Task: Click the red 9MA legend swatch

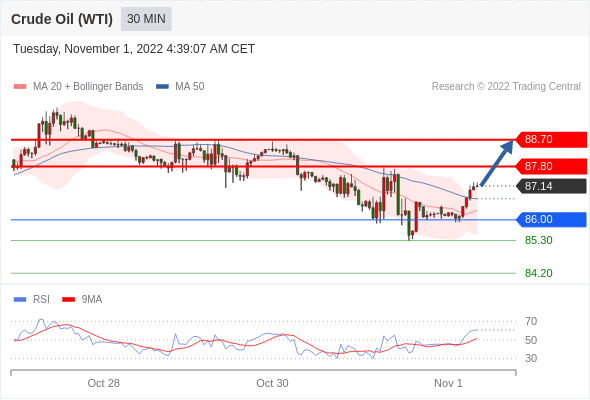Action: [68, 300]
